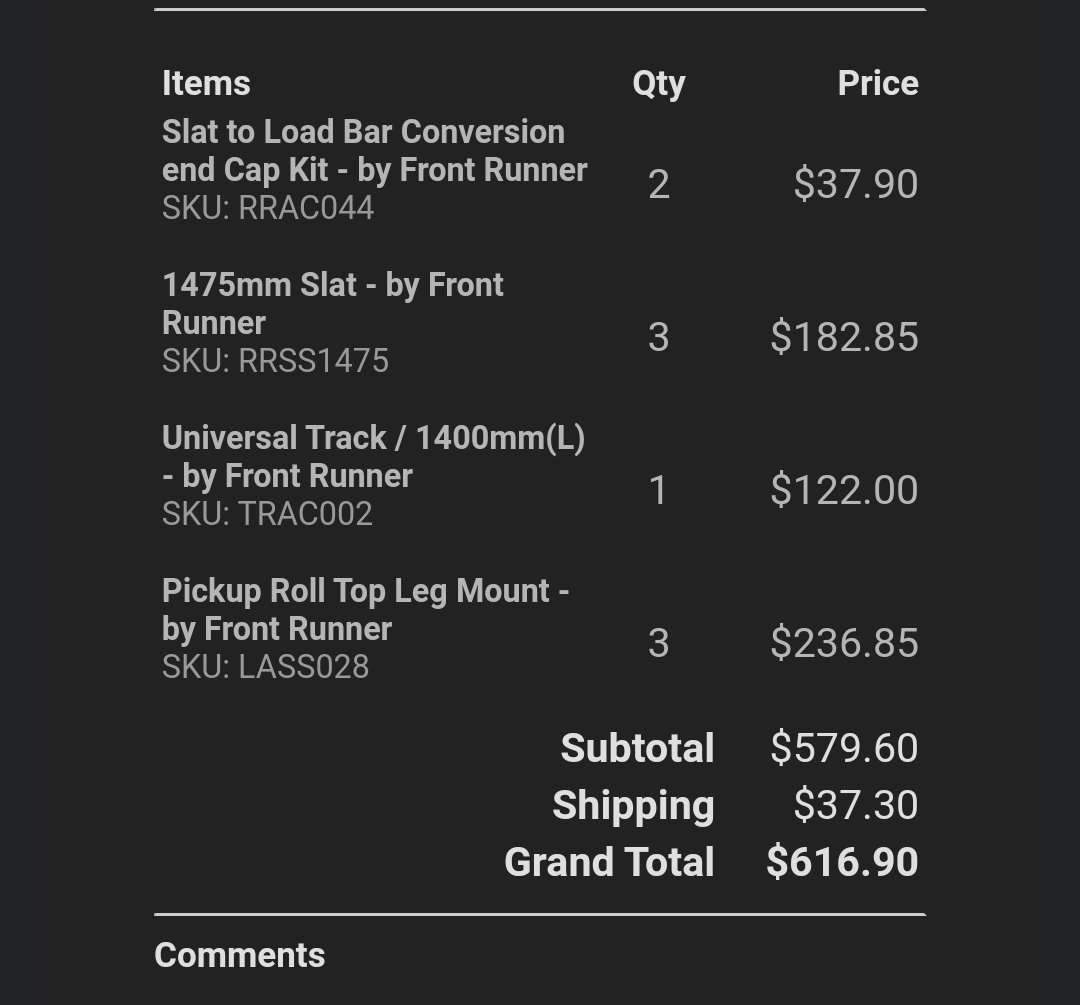
Task: Click the Items column header
Action: [206, 83]
